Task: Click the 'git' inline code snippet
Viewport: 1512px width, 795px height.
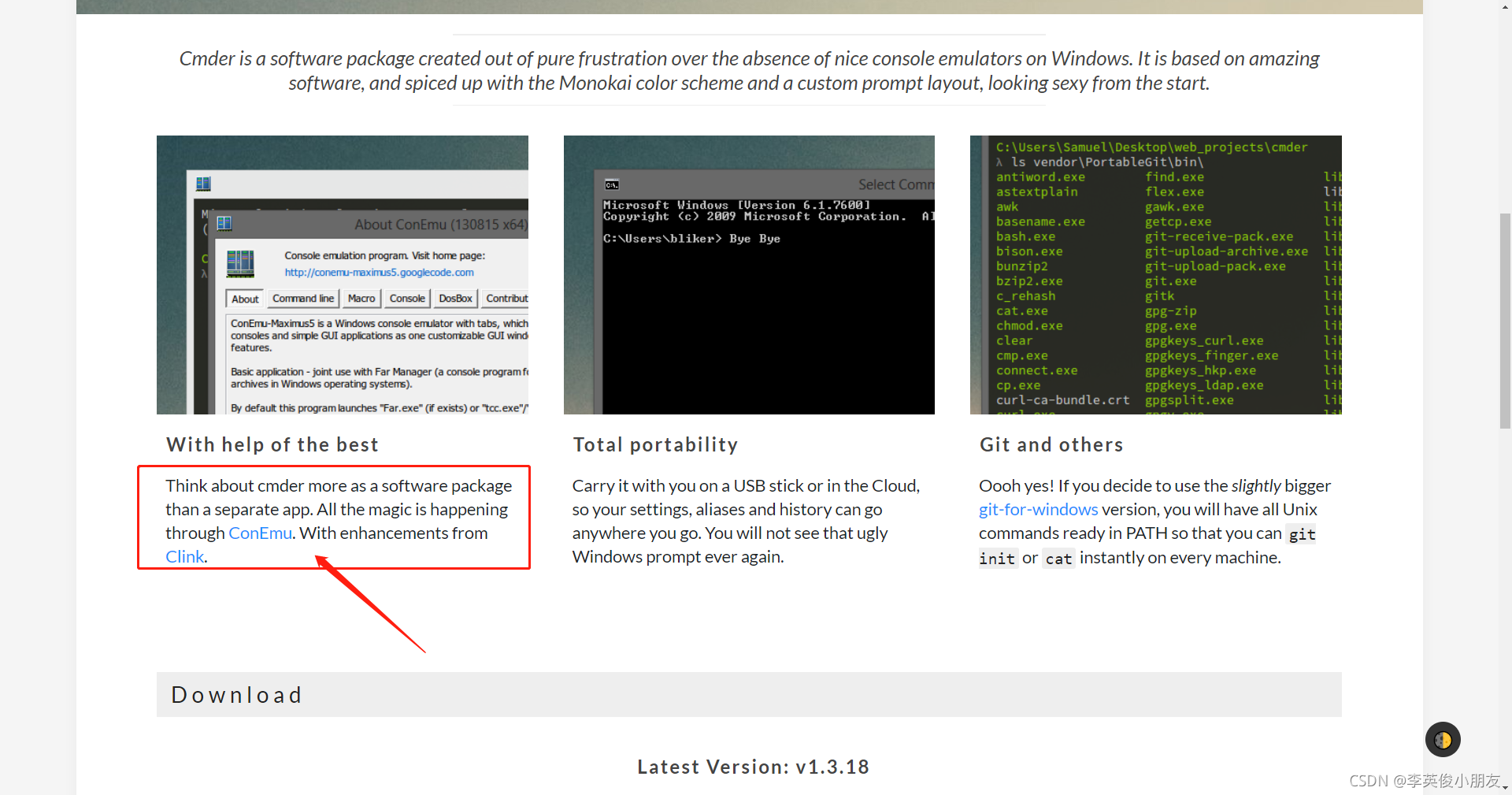Action: point(1302,534)
